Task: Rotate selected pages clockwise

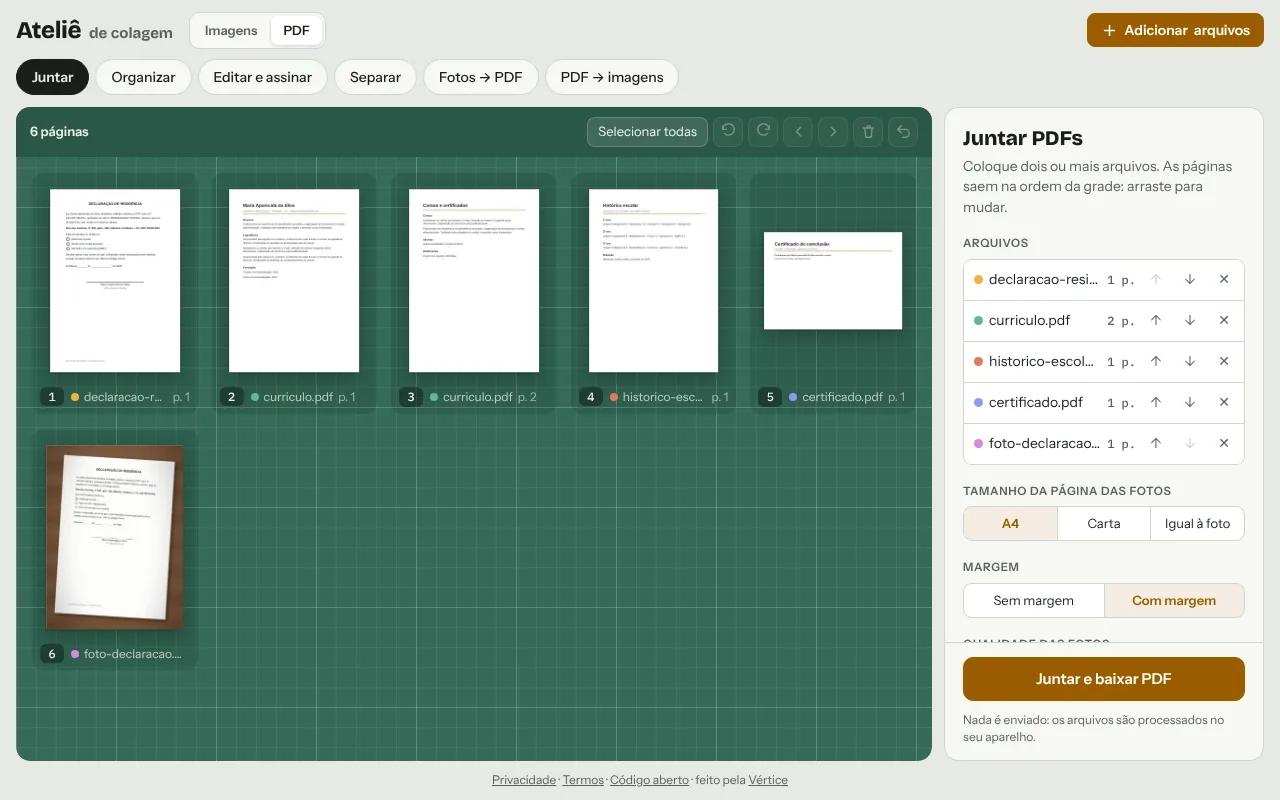Action: pos(763,131)
